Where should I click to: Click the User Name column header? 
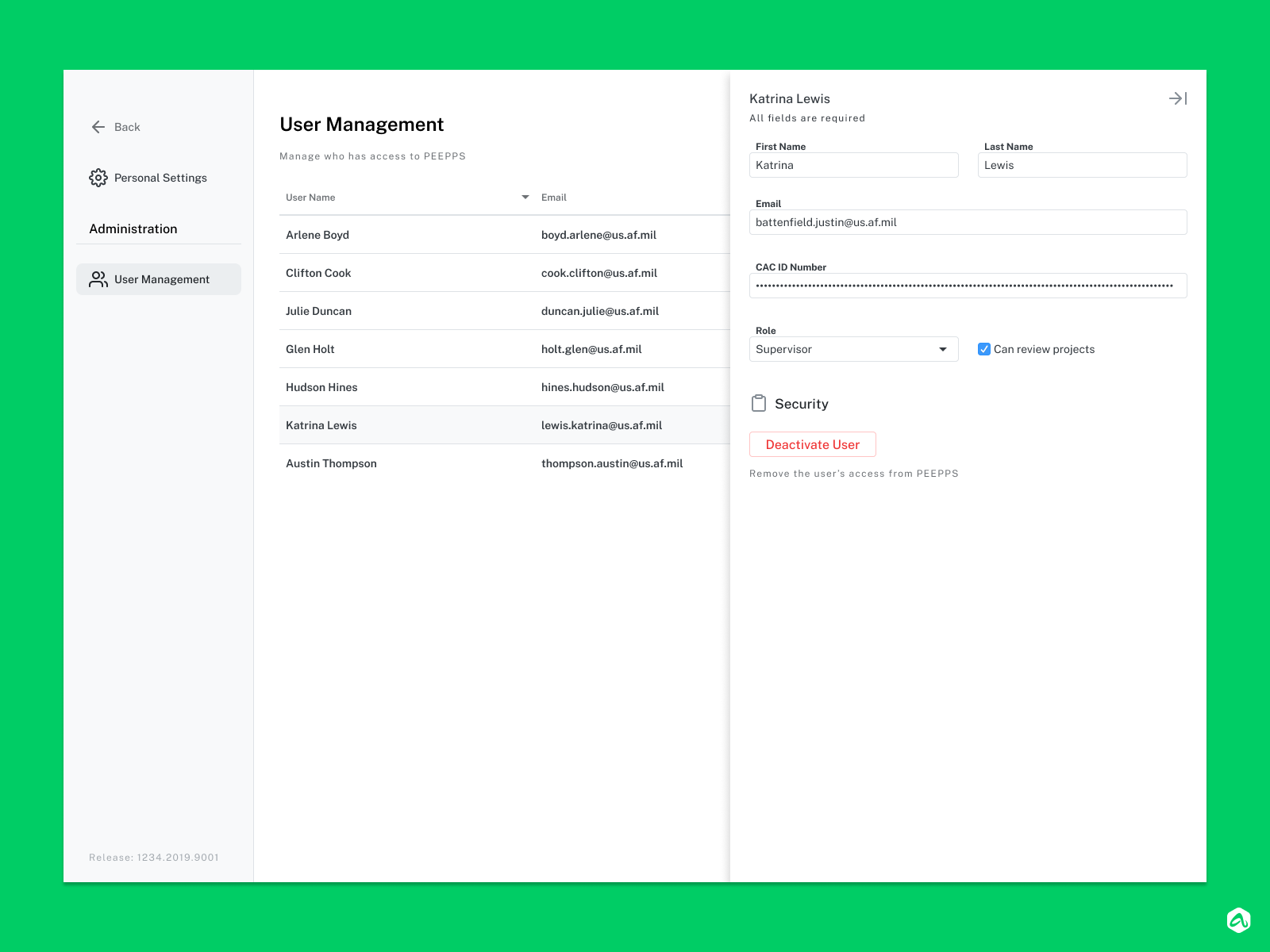(x=310, y=198)
